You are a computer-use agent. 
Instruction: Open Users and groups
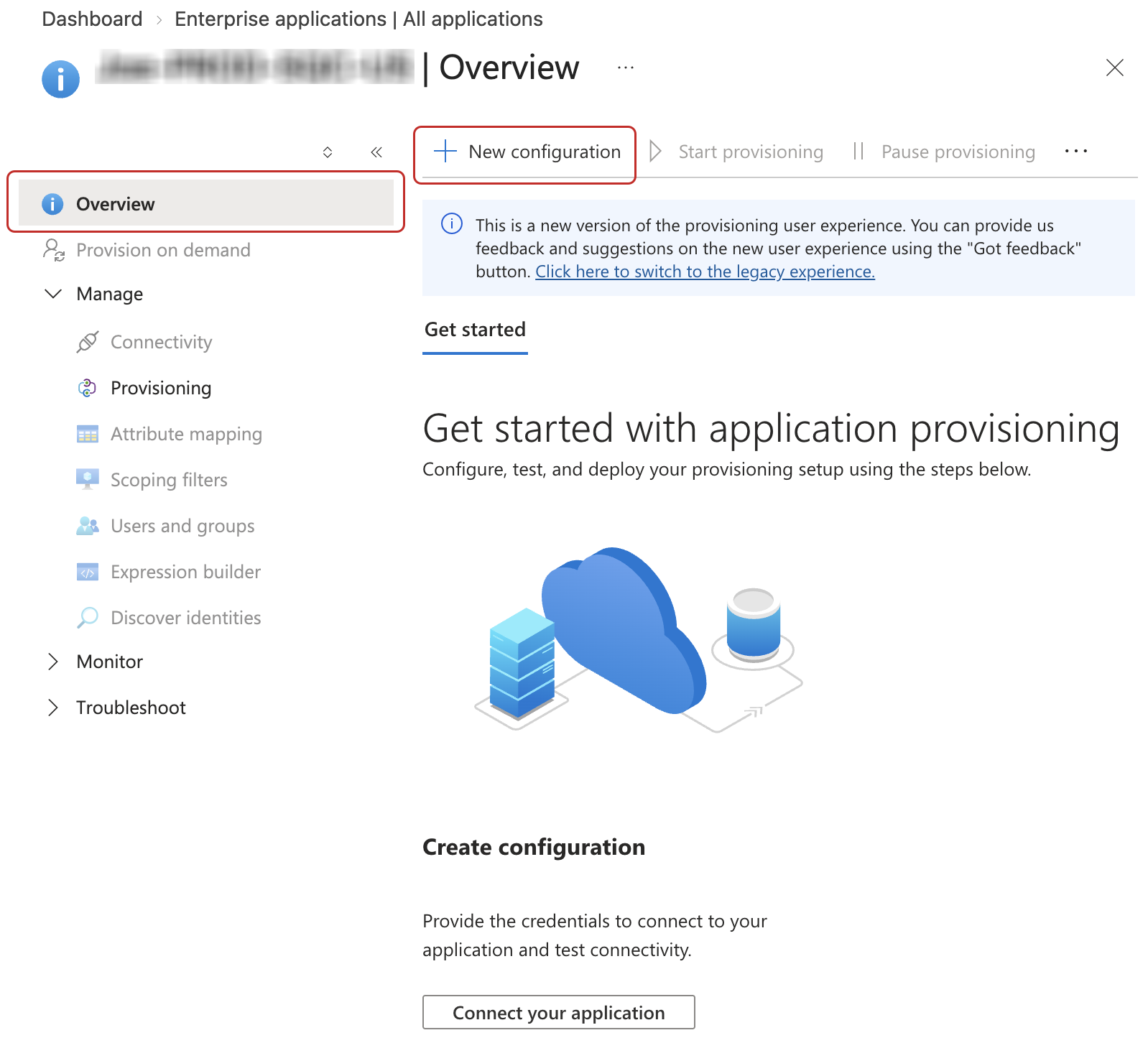[x=182, y=526]
